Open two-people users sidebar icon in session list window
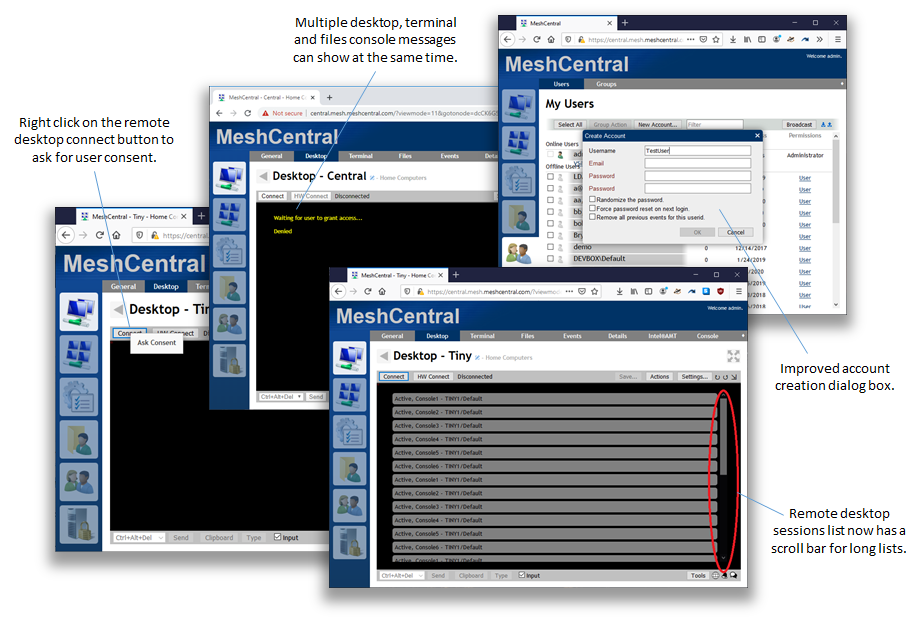The width and height of the screenshot is (921, 621). (350, 505)
